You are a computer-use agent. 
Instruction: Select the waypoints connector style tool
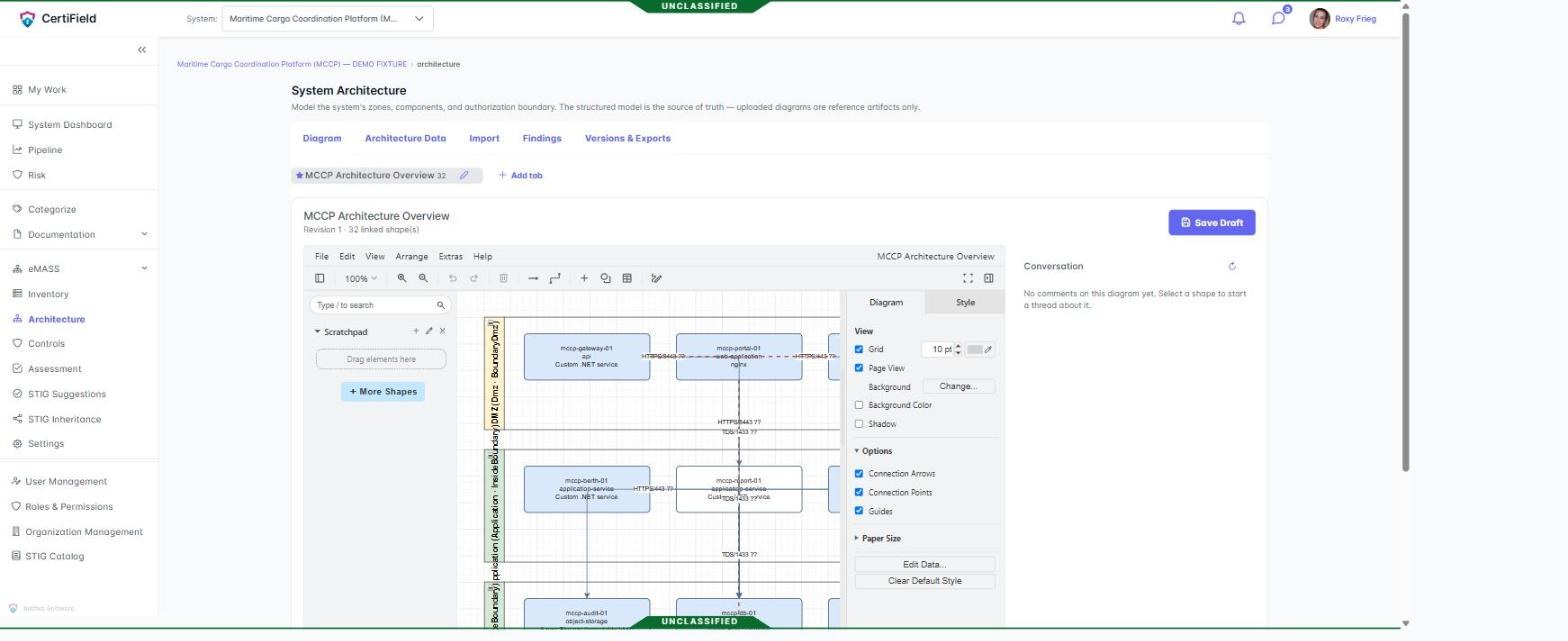(x=555, y=278)
